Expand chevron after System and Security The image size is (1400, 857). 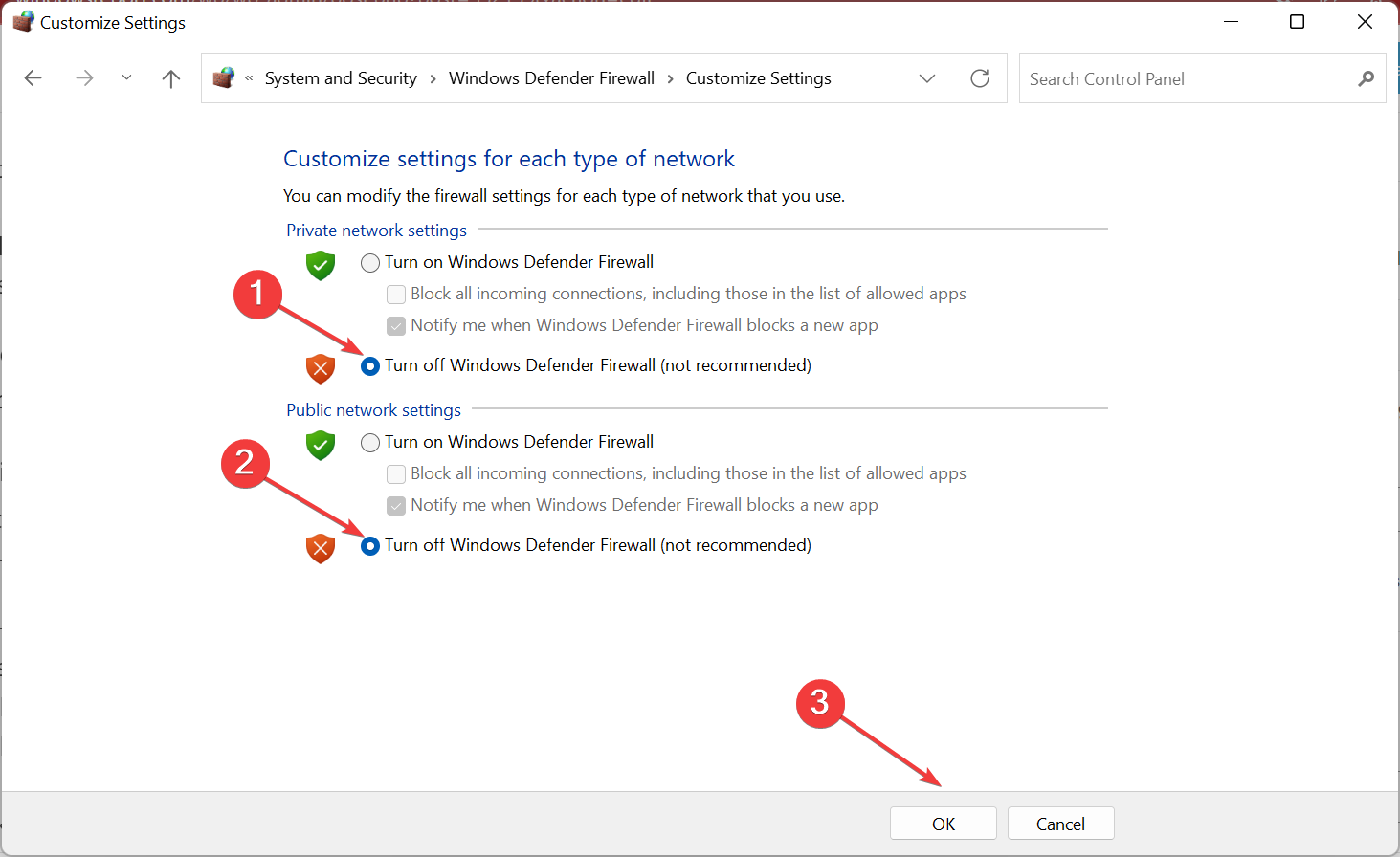coord(433,78)
